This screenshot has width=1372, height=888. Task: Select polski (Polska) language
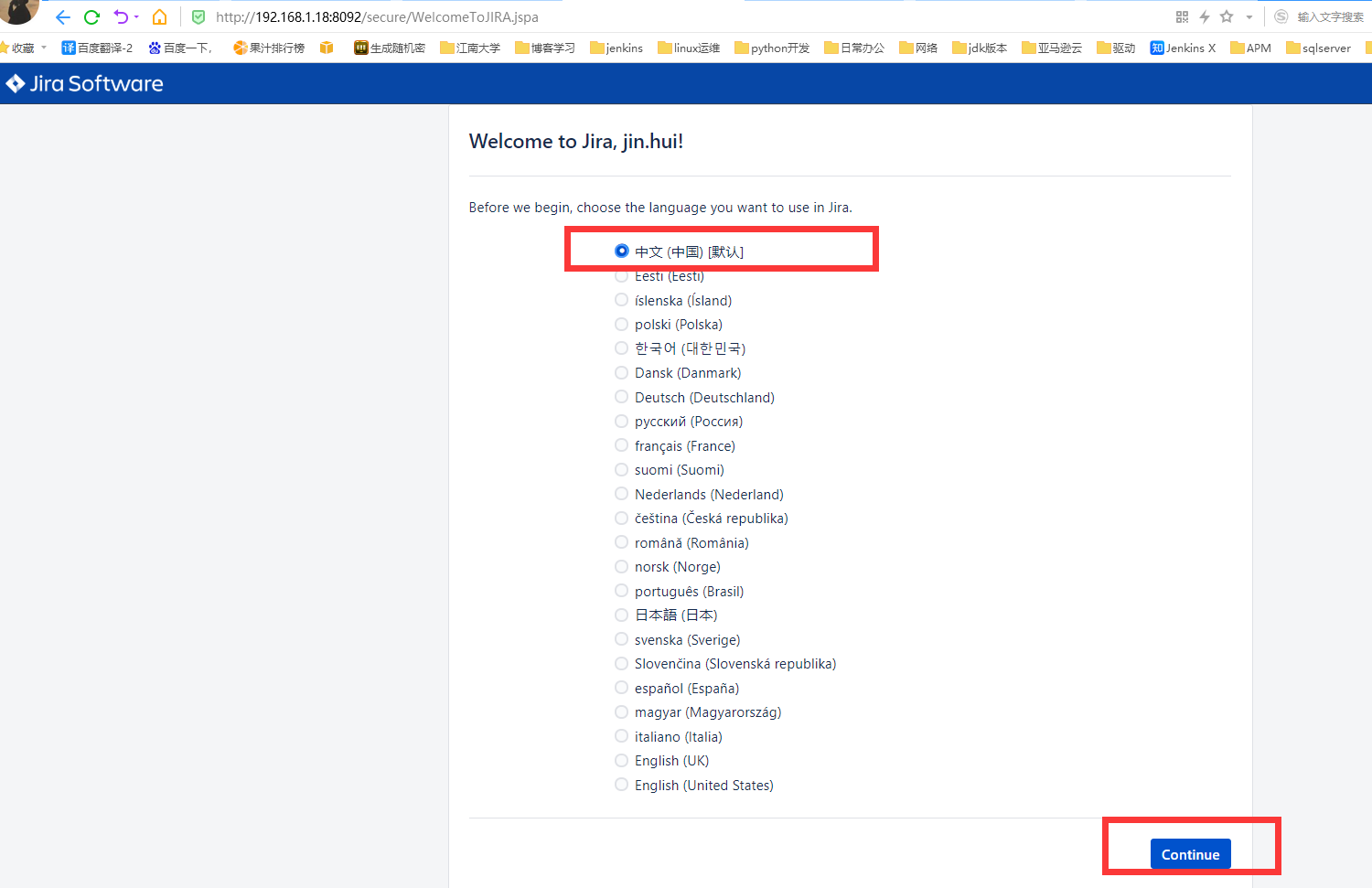point(622,324)
